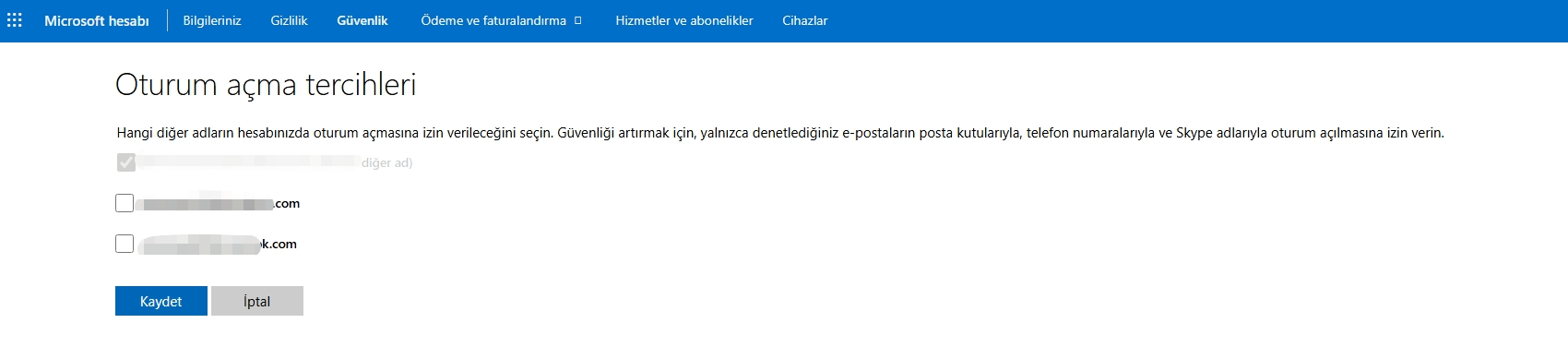Click the Oturum açma tercihleri heading
Image resolution: width=1568 pixels, height=347 pixels.
pos(266,85)
